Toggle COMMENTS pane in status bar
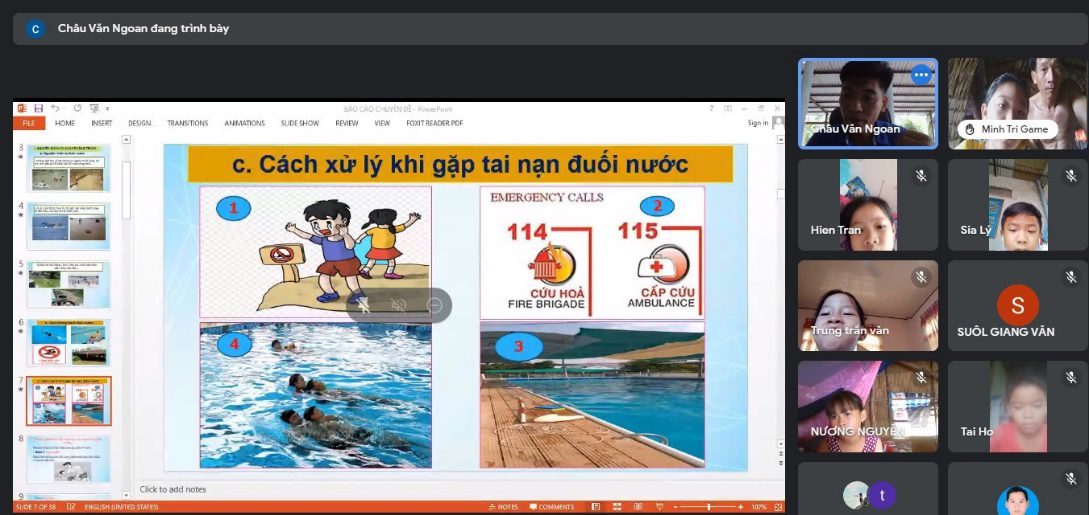 tap(551, 507)
